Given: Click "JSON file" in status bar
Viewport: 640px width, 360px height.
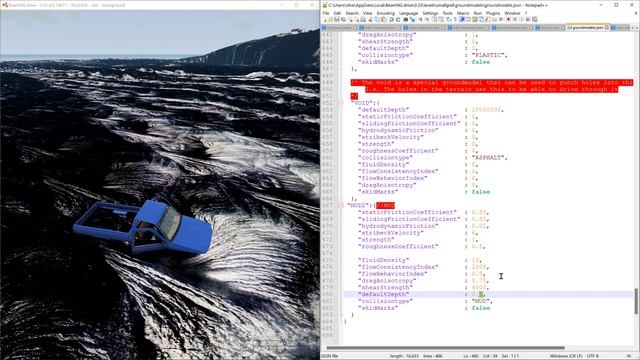Looking at the screenshot, I should click(x=330, y=356).
